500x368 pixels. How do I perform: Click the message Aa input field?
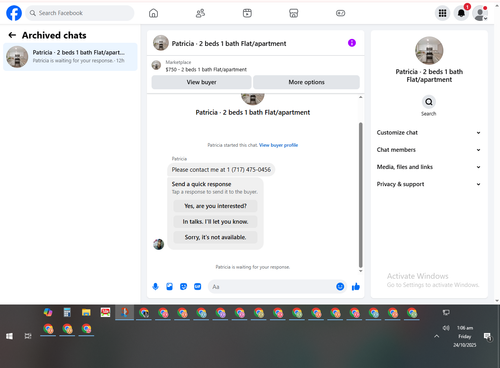tap(272, 287)
